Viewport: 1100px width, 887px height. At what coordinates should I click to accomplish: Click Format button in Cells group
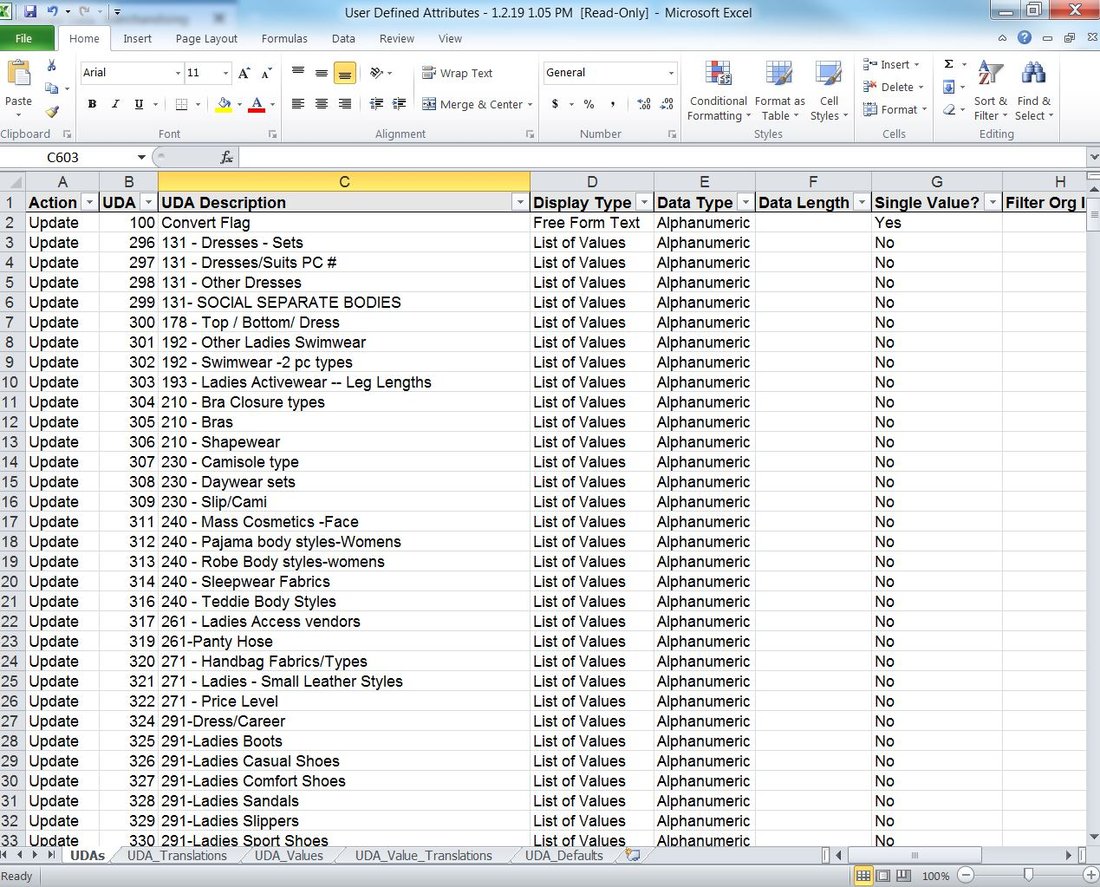894,109
